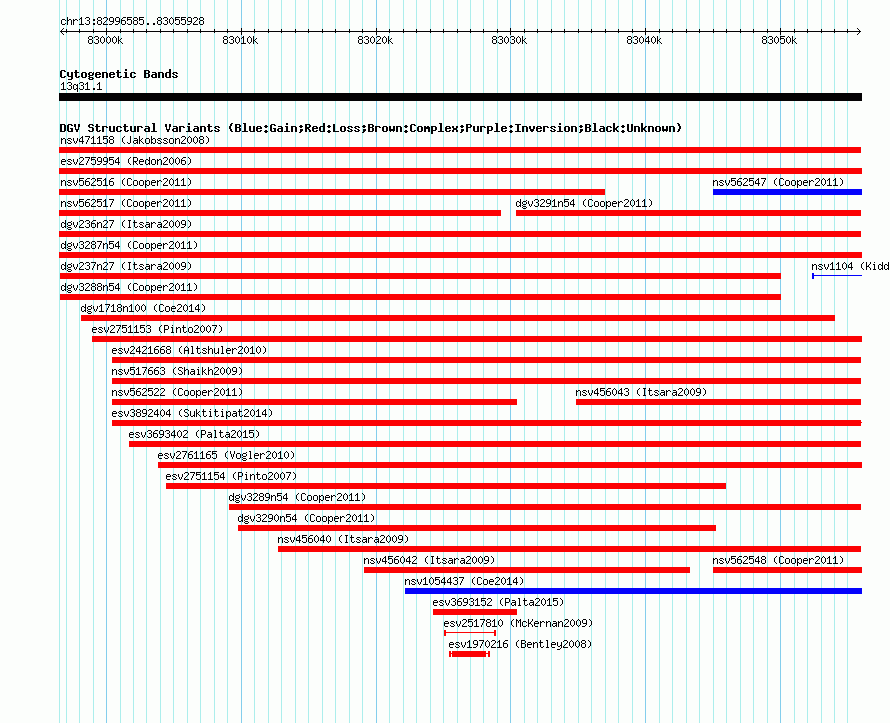Click the nsv456042 (Itsara2009) label
The width and height of the screenshot is (890, 723).
[429, 560]
